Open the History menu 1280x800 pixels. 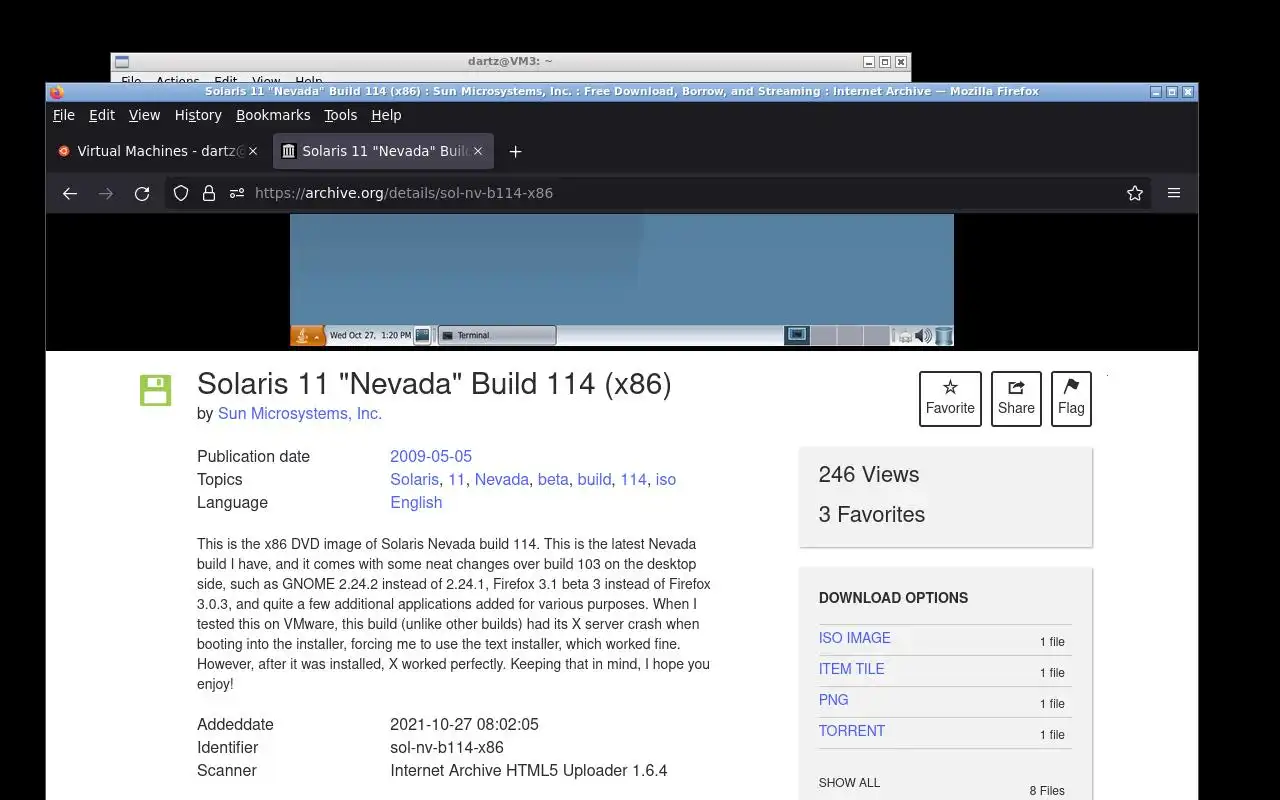pos(198,115)
